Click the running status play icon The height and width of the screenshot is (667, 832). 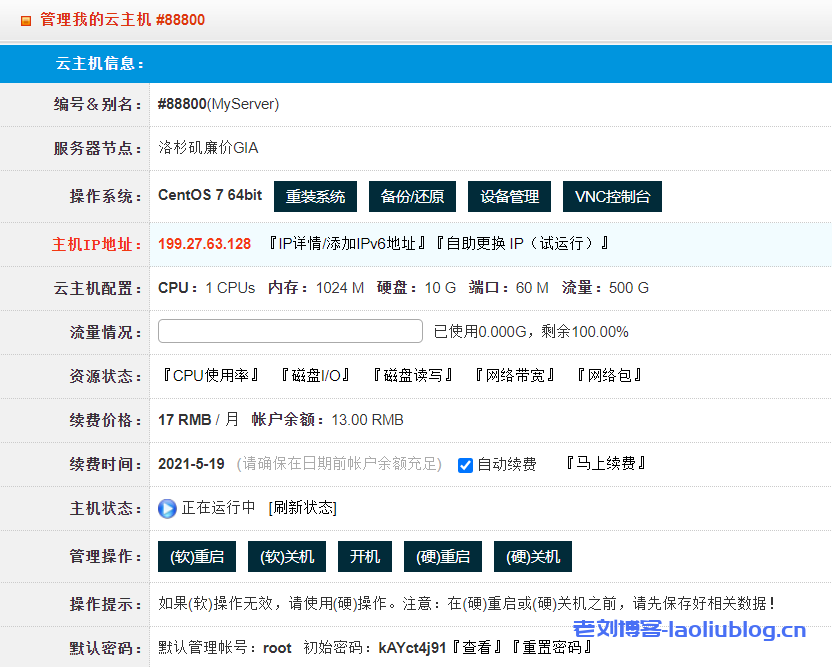(166, 508)
